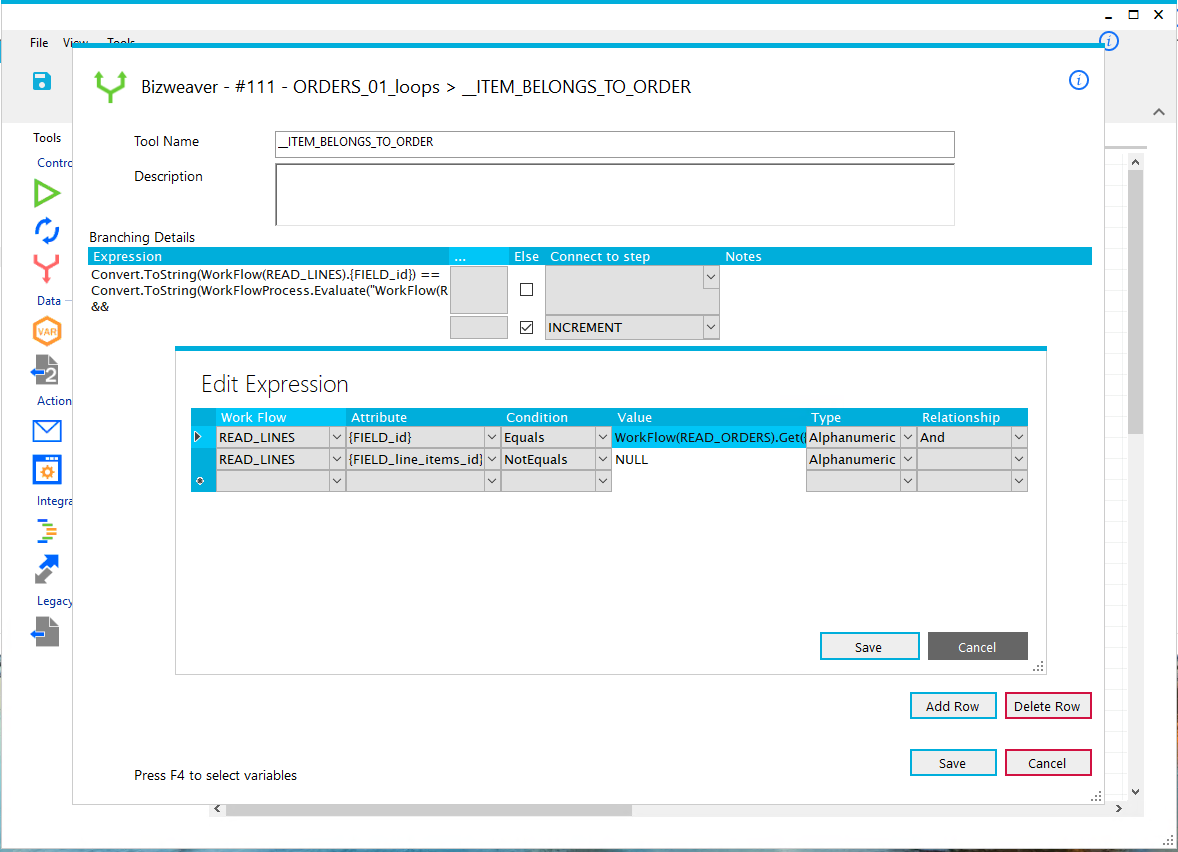Select the green Start play tool

[47, 193]
